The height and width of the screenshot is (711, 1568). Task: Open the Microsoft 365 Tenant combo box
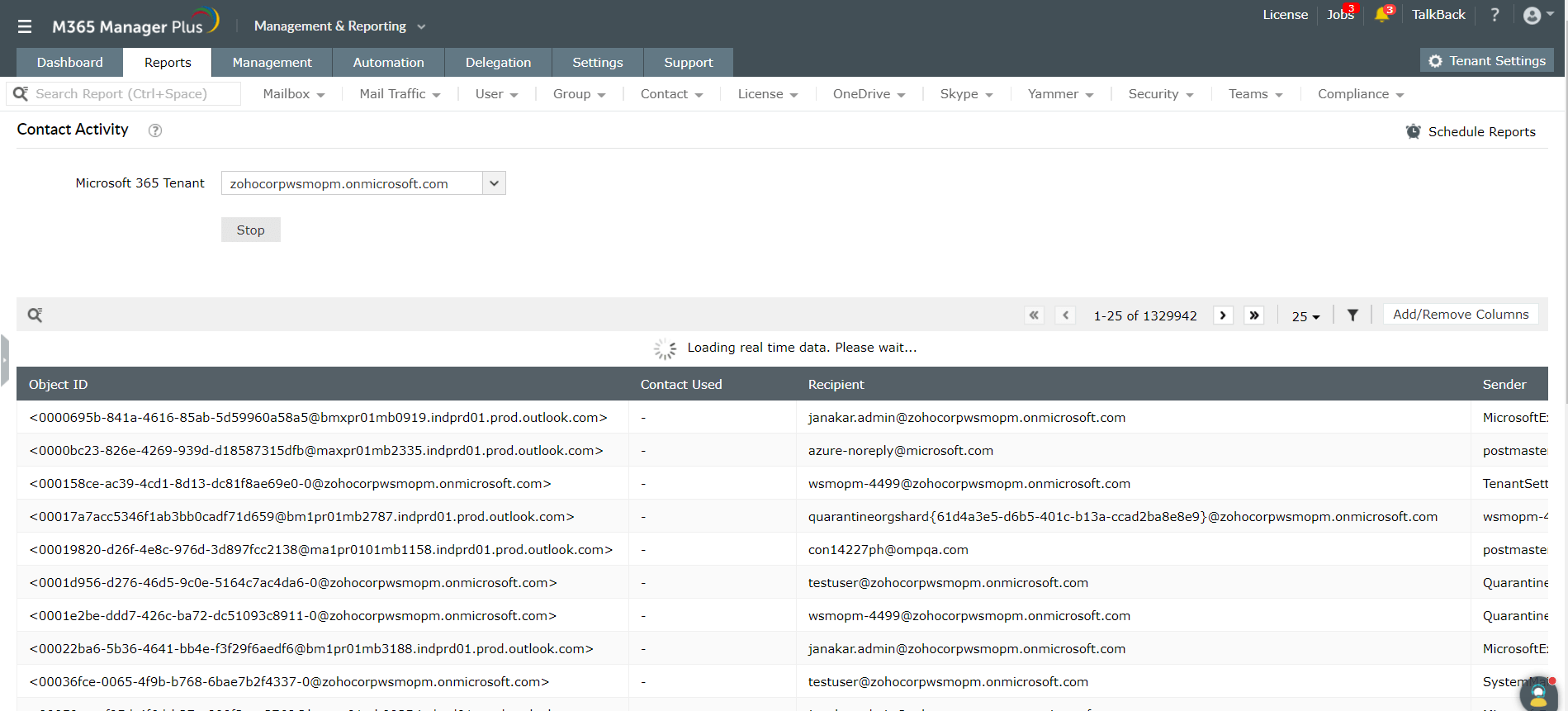tap(363, 183)
